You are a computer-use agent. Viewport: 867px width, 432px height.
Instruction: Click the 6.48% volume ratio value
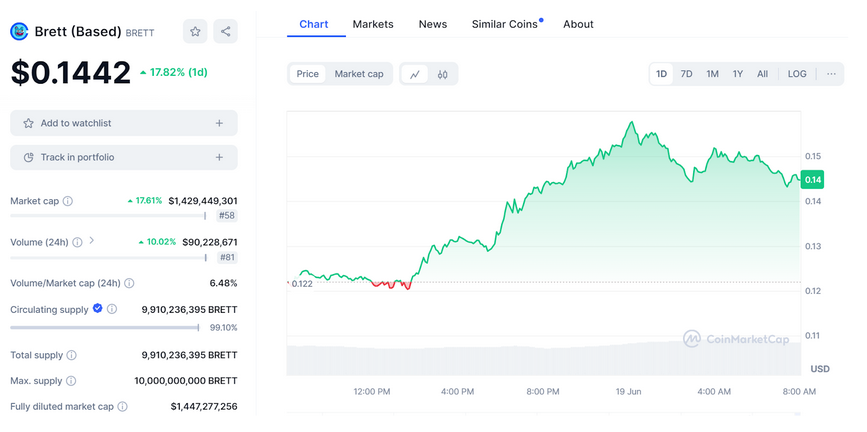223,283
